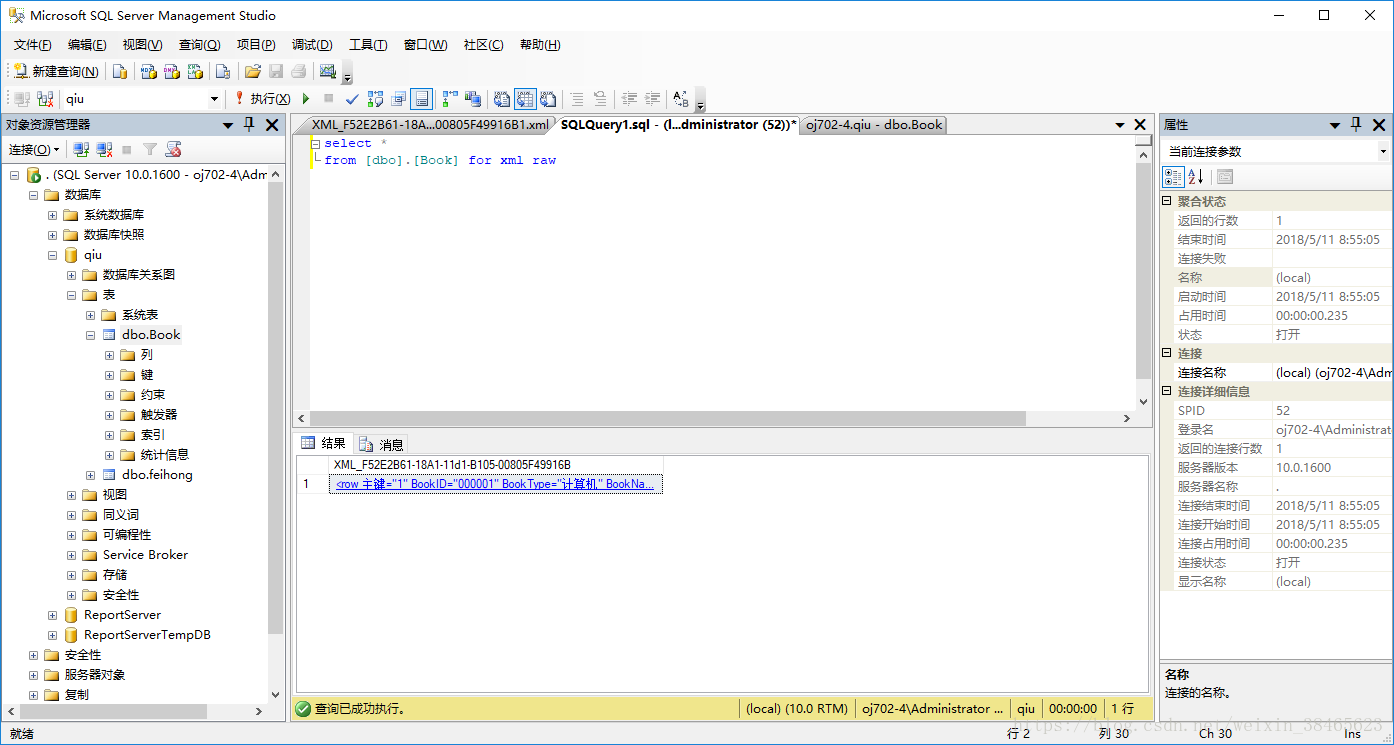The width and height of the screenshot is (1394, 745).
Task: Open the Query Options icon
Action: coord(398,99)
